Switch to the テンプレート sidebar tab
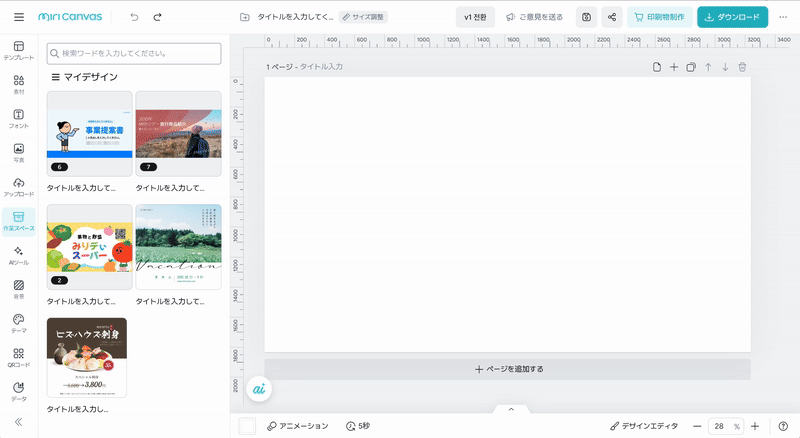Image resolution: width=800 pixels, height=438 pixels. [18, 51]
